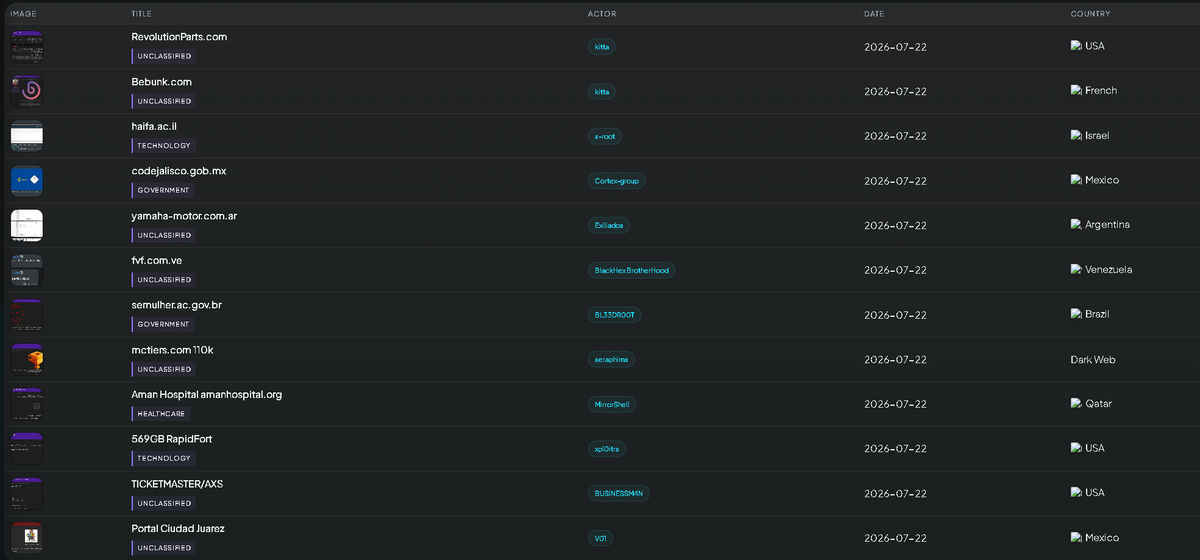The width and height of the screenshot is (1200, 560).
Task: Click the USA flag icon for 569GB RapidFort
Action: click(1076, 448)
